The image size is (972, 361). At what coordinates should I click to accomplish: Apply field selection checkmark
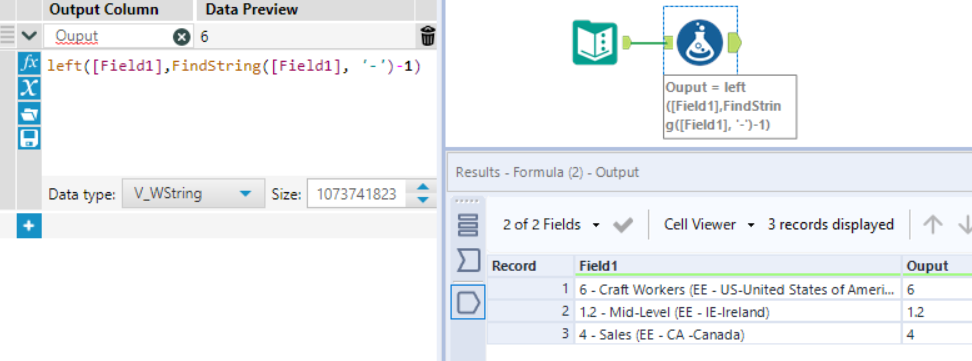(622, 225)
